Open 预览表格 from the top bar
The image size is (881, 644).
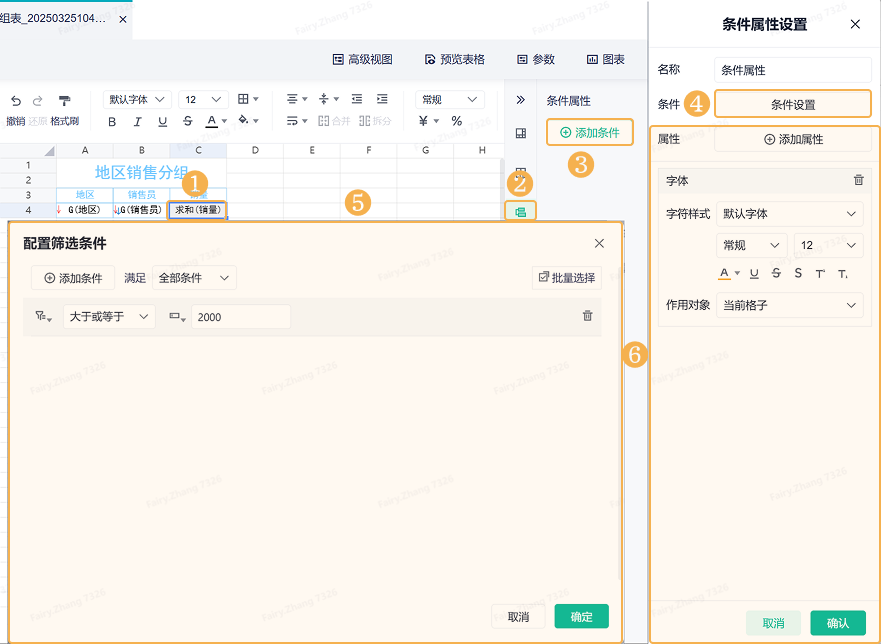point(455,60)
